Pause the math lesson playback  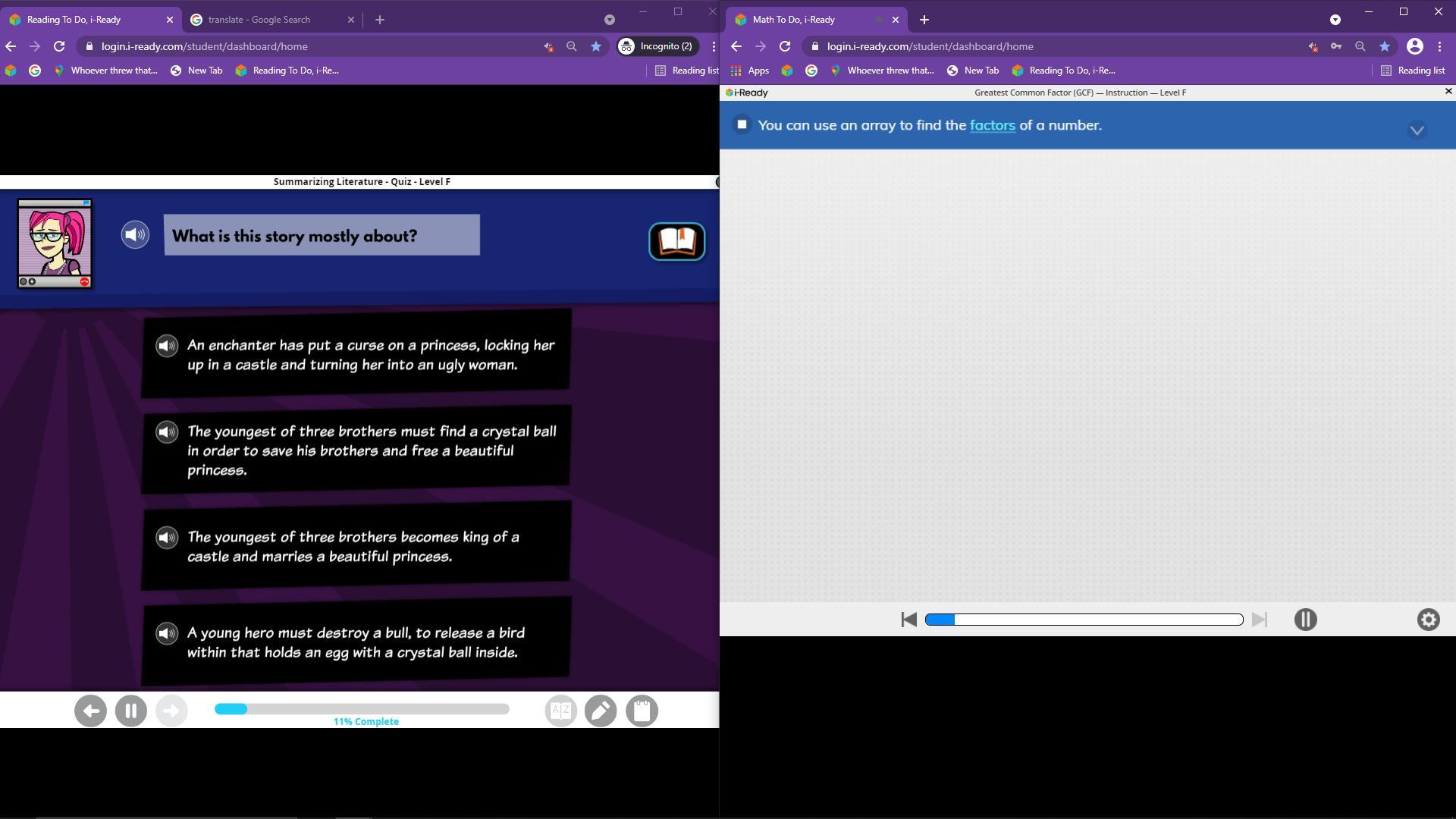pos(1305,620)
